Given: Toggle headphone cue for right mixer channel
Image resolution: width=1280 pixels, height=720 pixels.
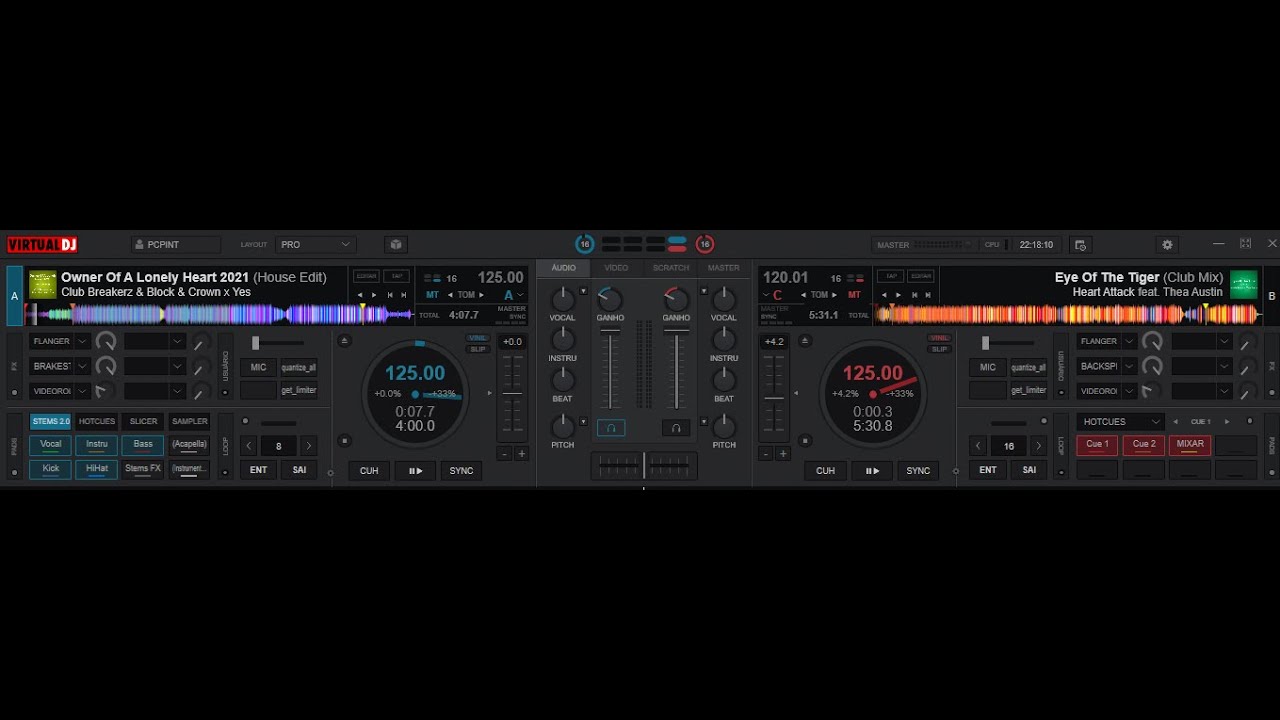Looking at the screenshot, I should [676, 428].
